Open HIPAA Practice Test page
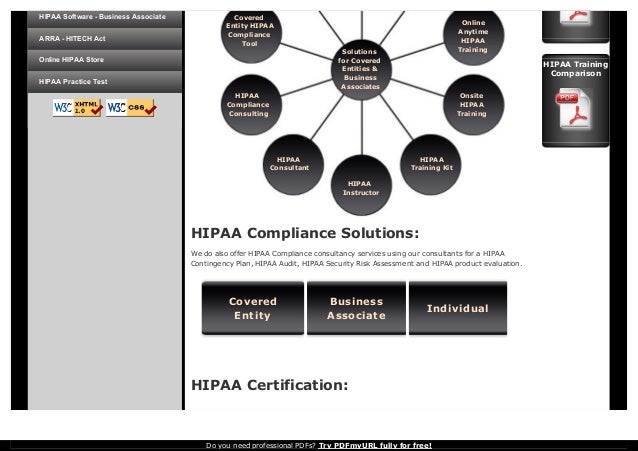The width and height of the screenshot is (638, 451). [105, 82]
